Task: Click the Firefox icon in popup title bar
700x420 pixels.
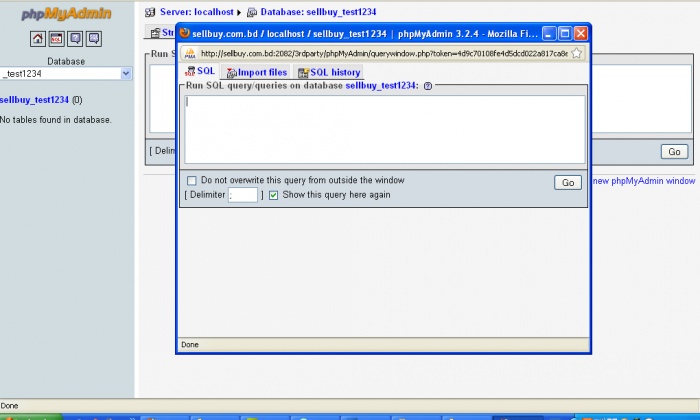Action: [184, 33]
